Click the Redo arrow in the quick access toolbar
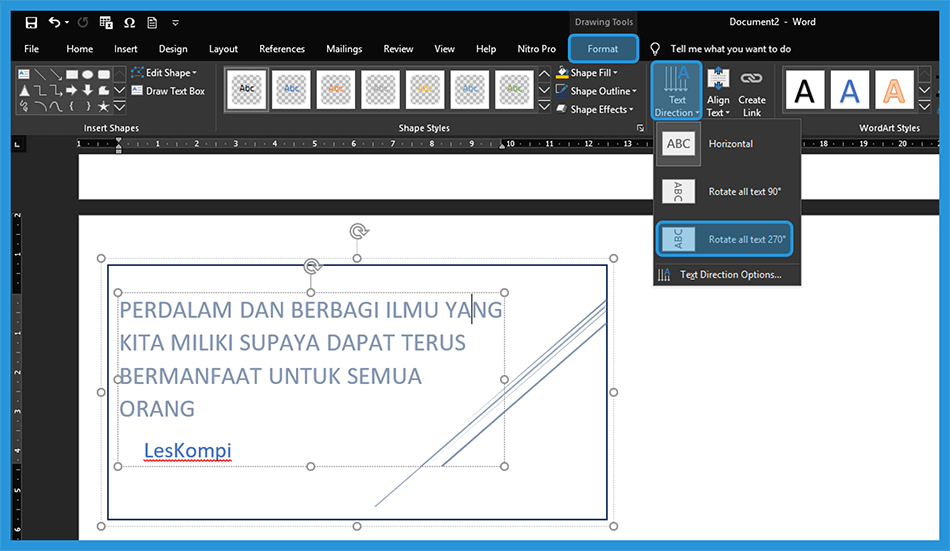Viewport: 950px width, 551px height. [x=83, y=22]
